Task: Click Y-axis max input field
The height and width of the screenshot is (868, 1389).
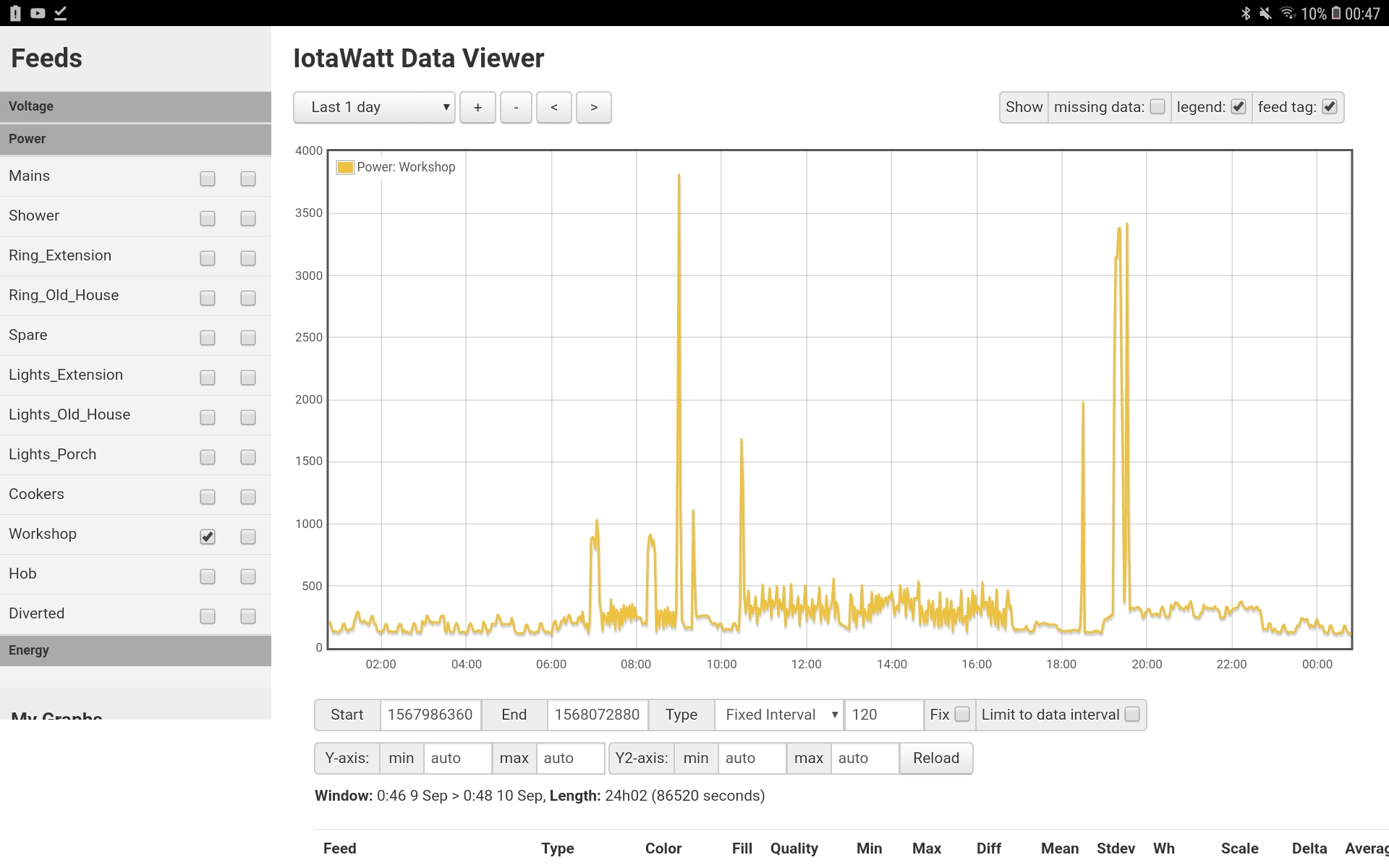Action: (571, 758)
